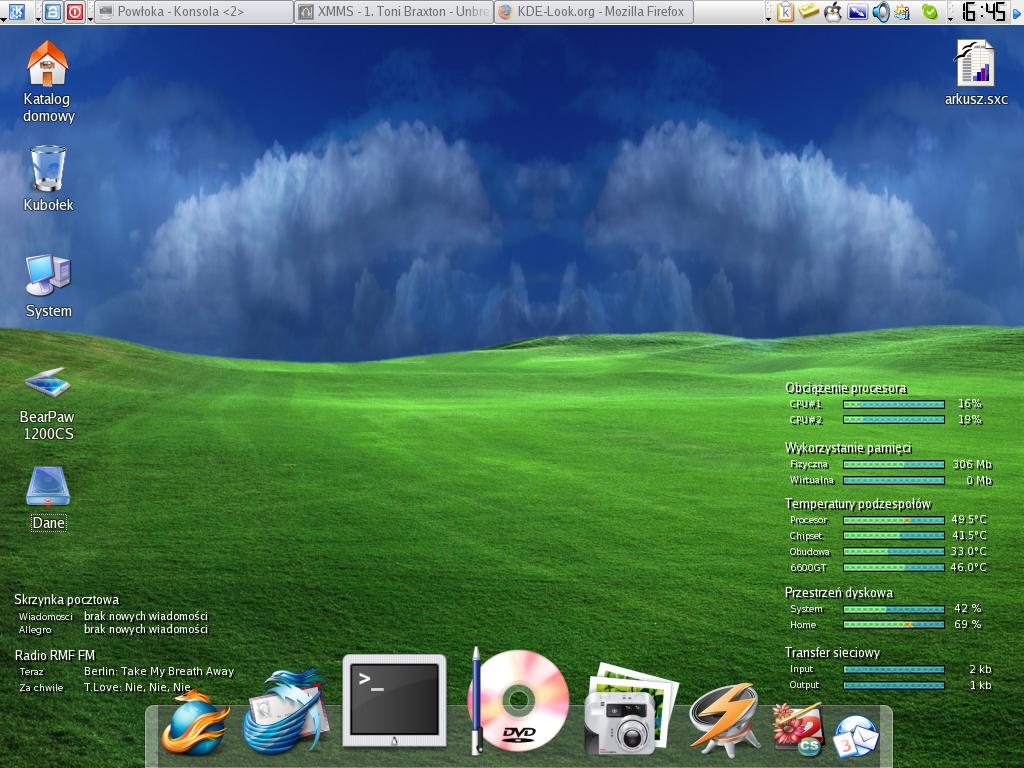Image resolution: width=1024 pixels, height=768 pixels.
Task: Expand hidden panel with blue arrow
Action: click(1017, 12)
